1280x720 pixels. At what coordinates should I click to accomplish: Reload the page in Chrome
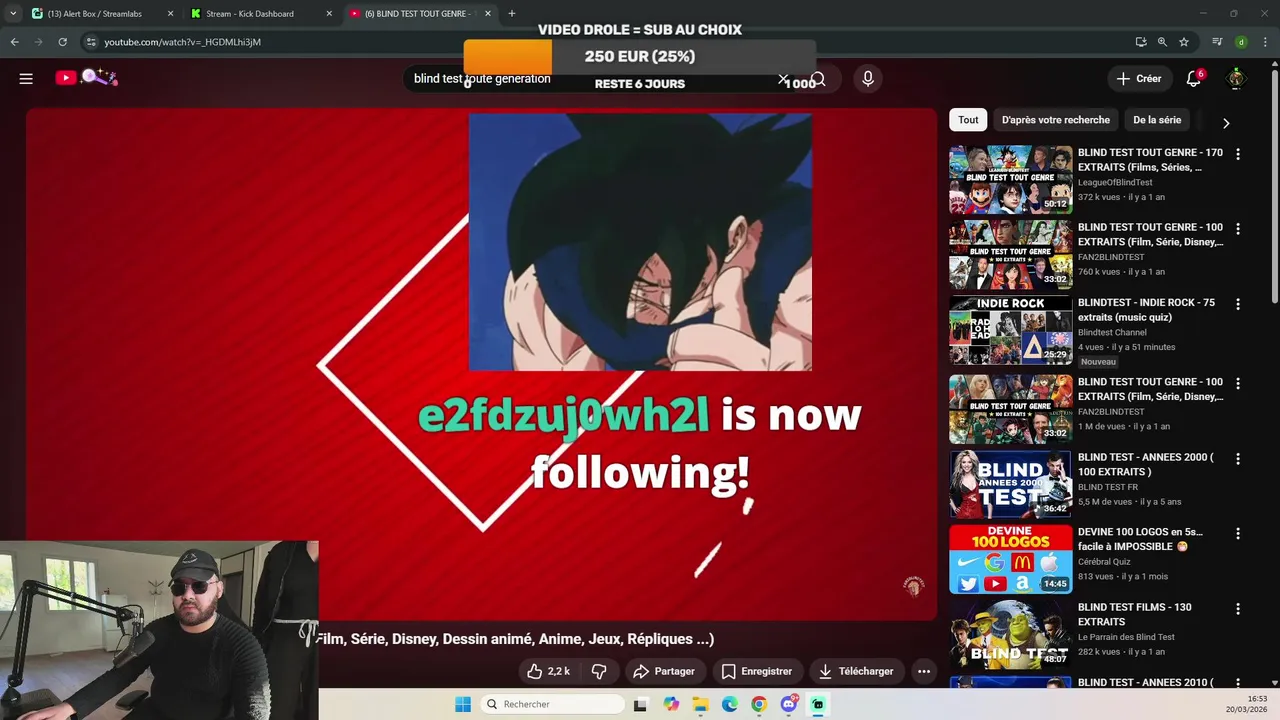(x=62, y=42)
